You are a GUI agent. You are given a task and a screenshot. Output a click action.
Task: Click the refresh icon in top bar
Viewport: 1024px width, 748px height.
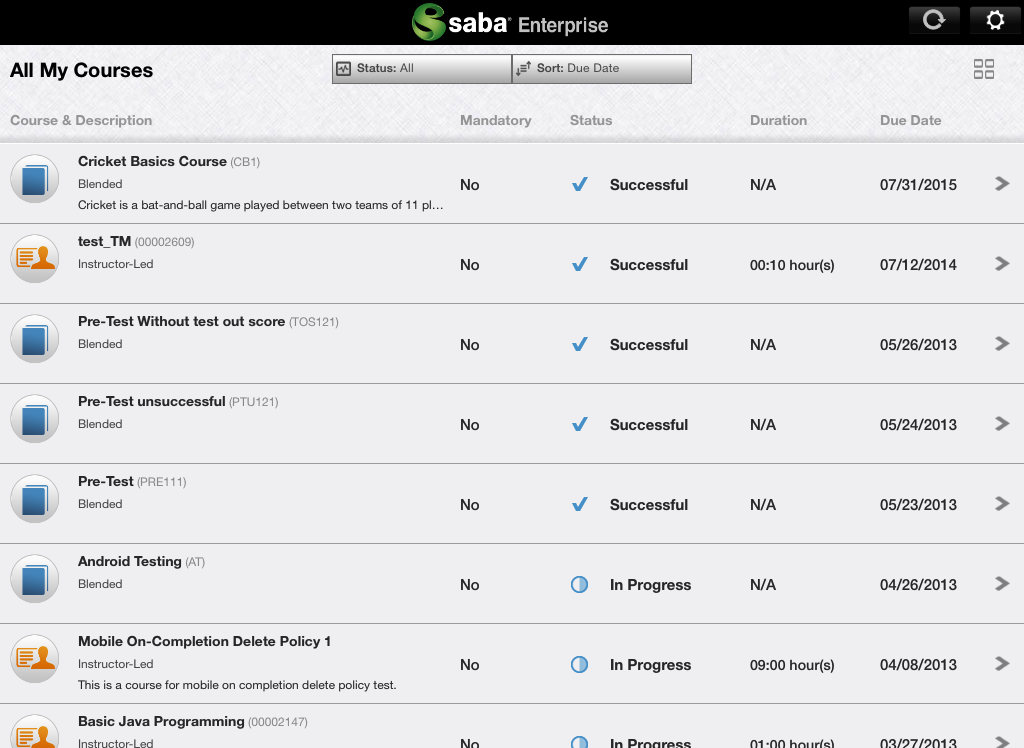(934, 20)
